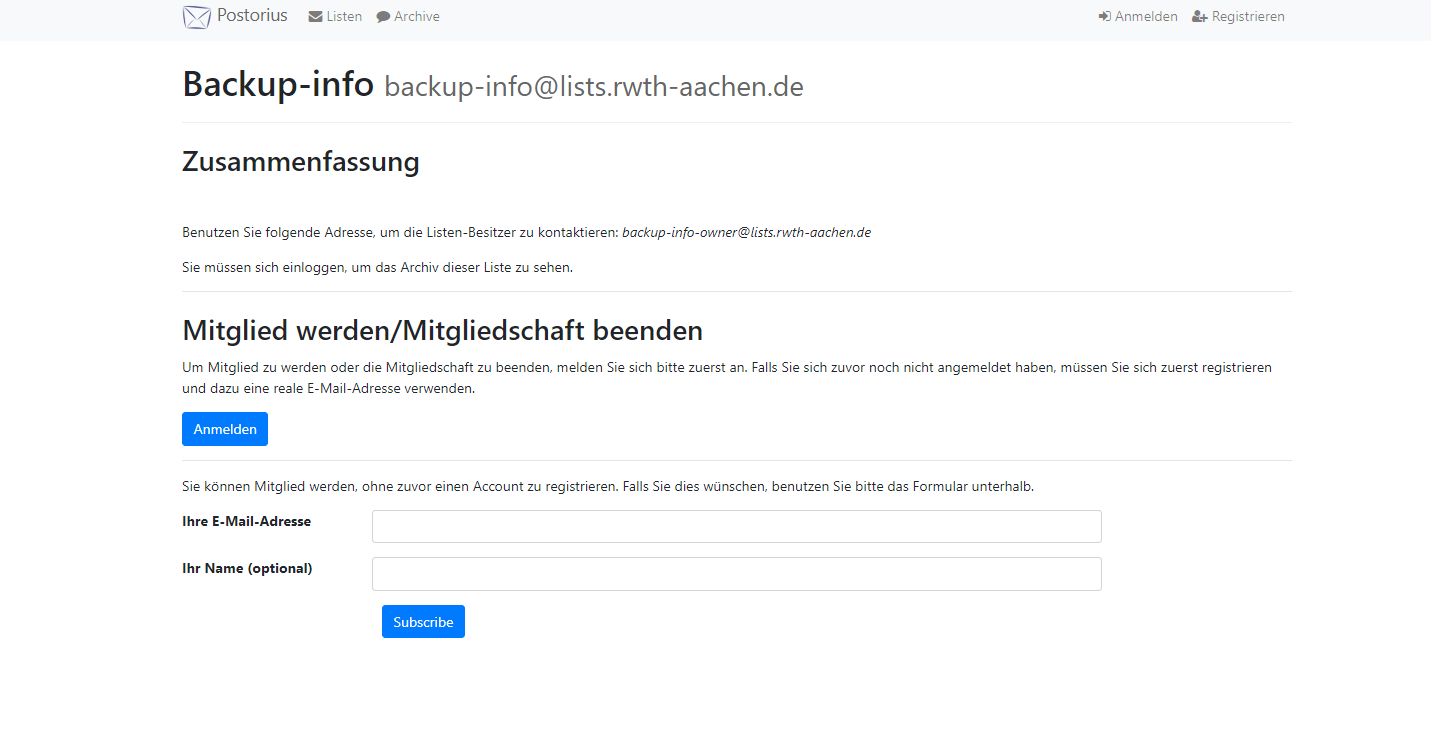Click the backup-info@lists.rwth-aachen.de list address
The height and width of the screenshot is (743, 1431).
[x=593, y=87]
